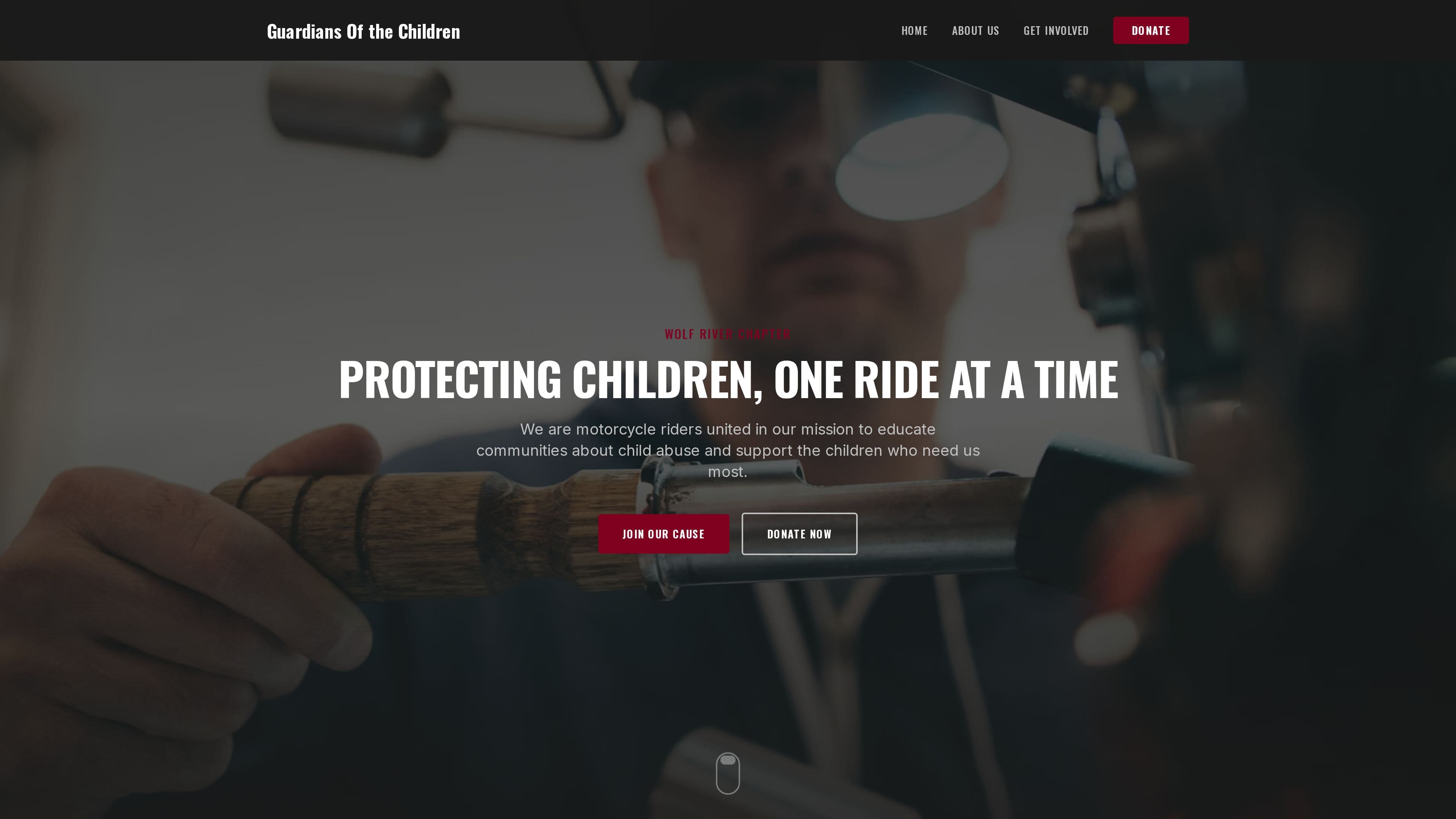Screen dimensions: 1456x819
Task: Click the word CHILDREN in the headline
Action: [x=667, y=380]
